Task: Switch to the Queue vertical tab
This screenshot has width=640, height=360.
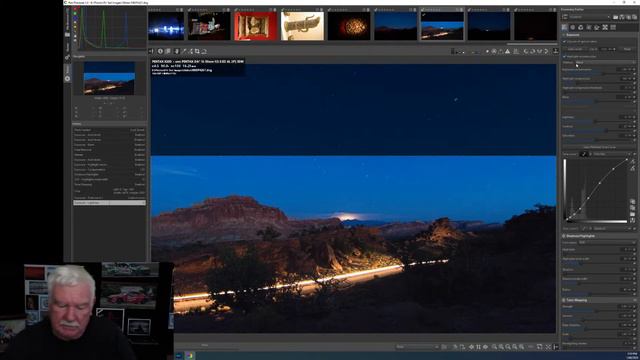Action: click(x=67, y=50)
